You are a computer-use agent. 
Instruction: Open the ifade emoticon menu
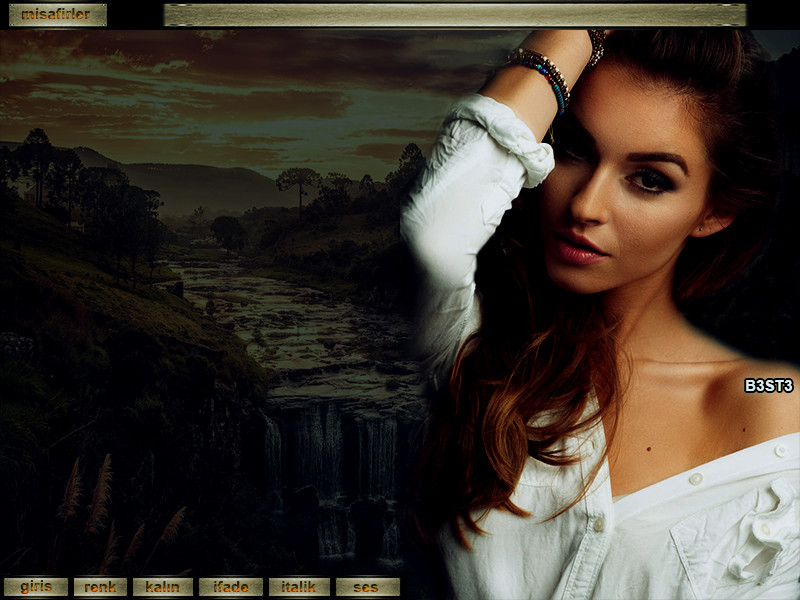pyautogui.click(x=231, y=587)
